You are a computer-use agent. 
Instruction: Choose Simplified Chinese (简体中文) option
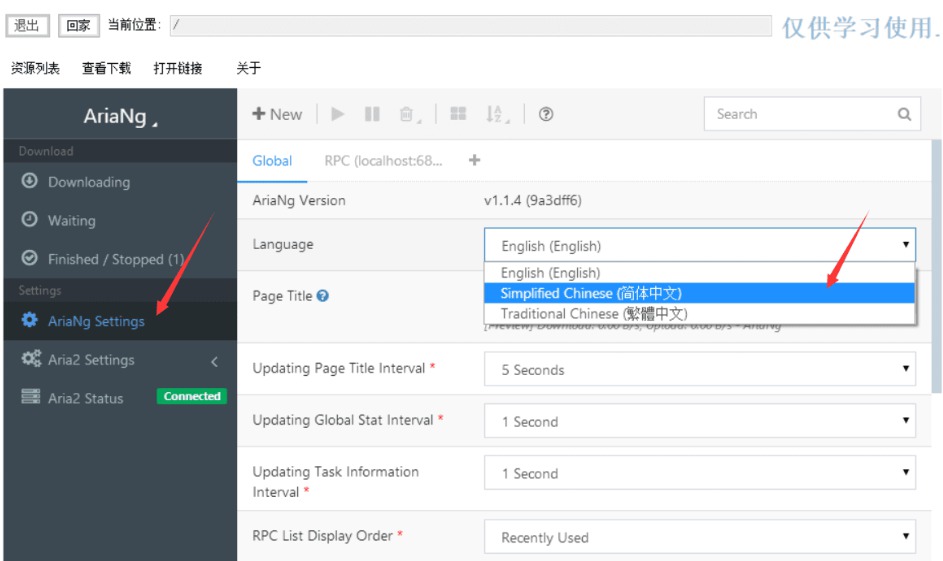tap(699, 293)
